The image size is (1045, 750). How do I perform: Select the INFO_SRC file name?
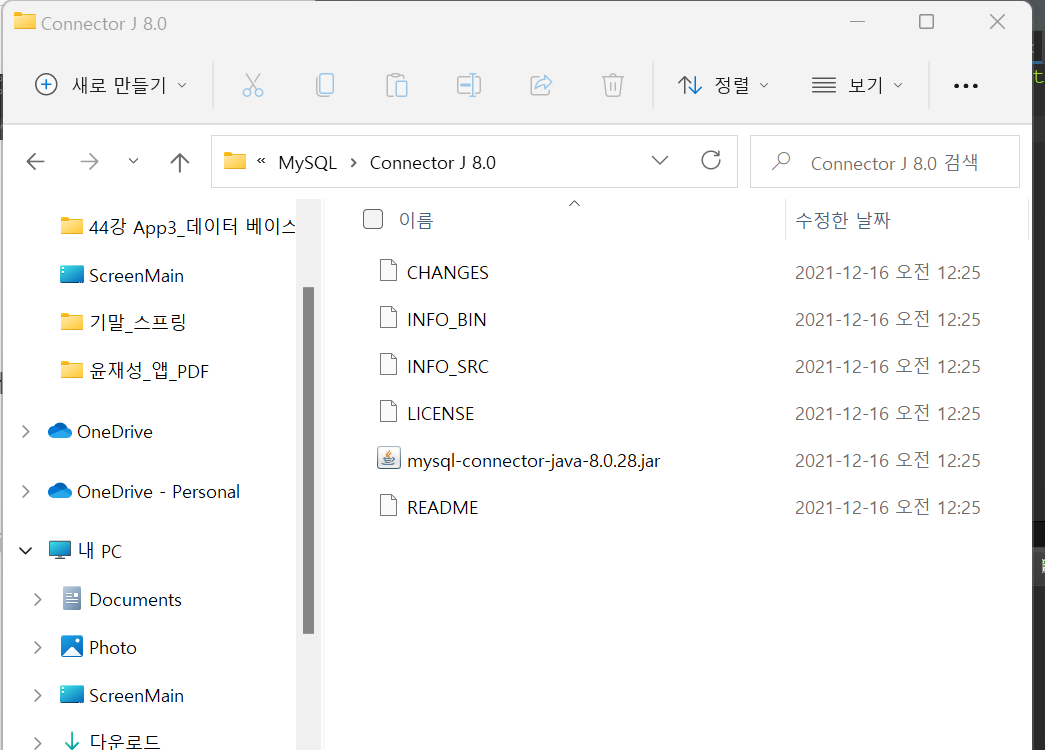[x=447, y=367]
